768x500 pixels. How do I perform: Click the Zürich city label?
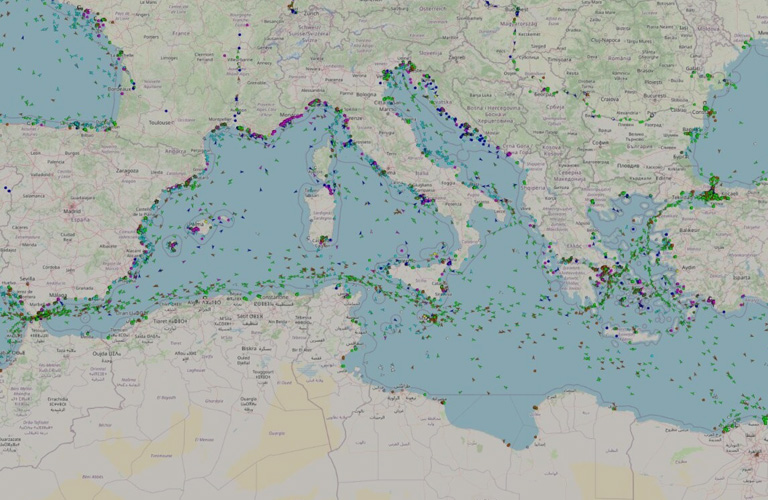[x=311, y=14]
